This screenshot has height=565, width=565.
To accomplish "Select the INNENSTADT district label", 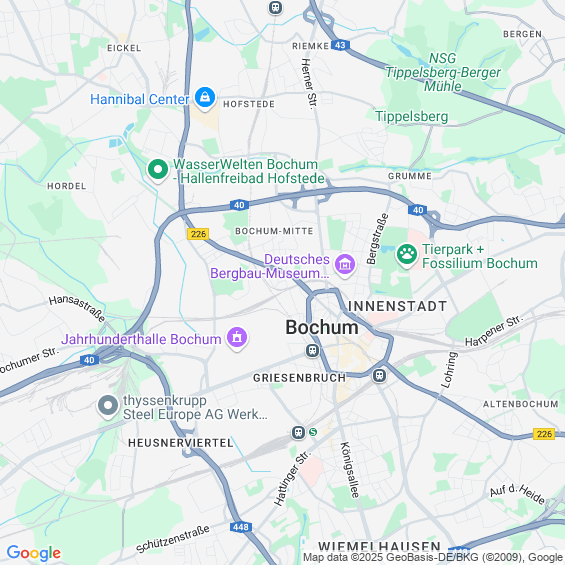I will [x=397, y=306].
